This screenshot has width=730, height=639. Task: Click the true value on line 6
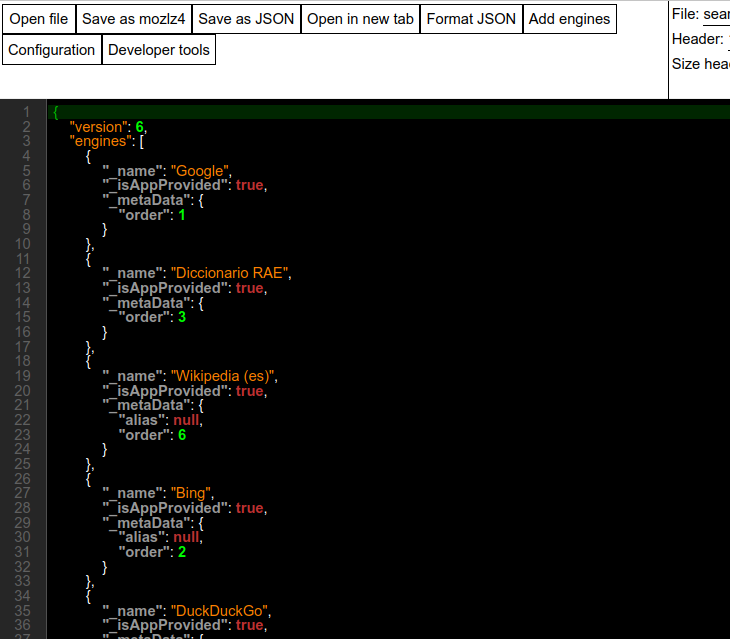pyautogui.click(x=250, y=185)
